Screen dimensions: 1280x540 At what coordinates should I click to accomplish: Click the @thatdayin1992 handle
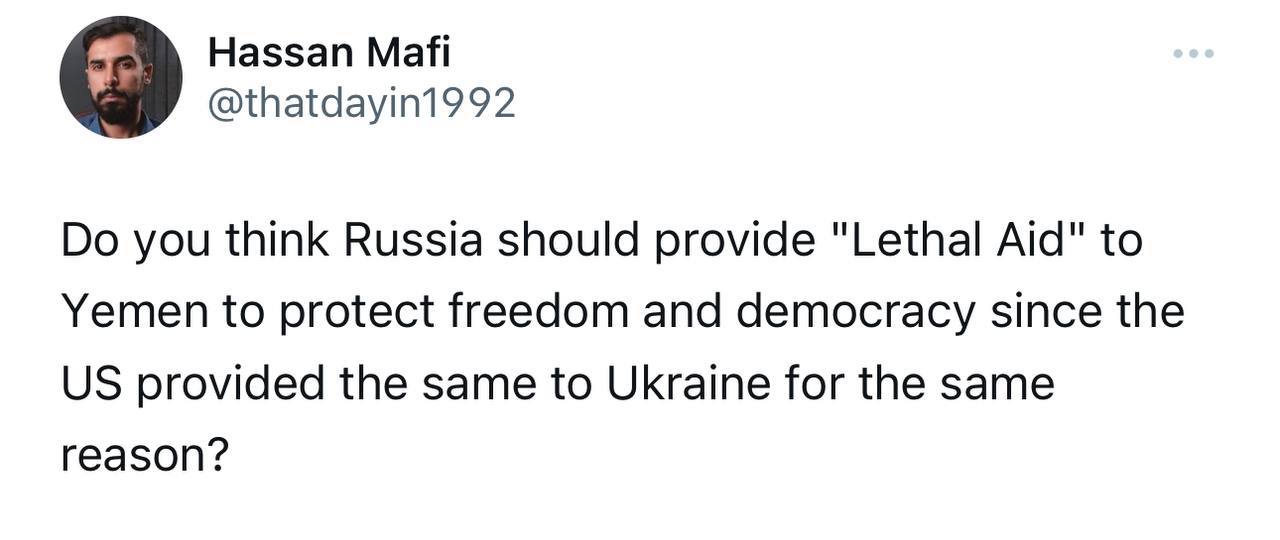point(362,102)
